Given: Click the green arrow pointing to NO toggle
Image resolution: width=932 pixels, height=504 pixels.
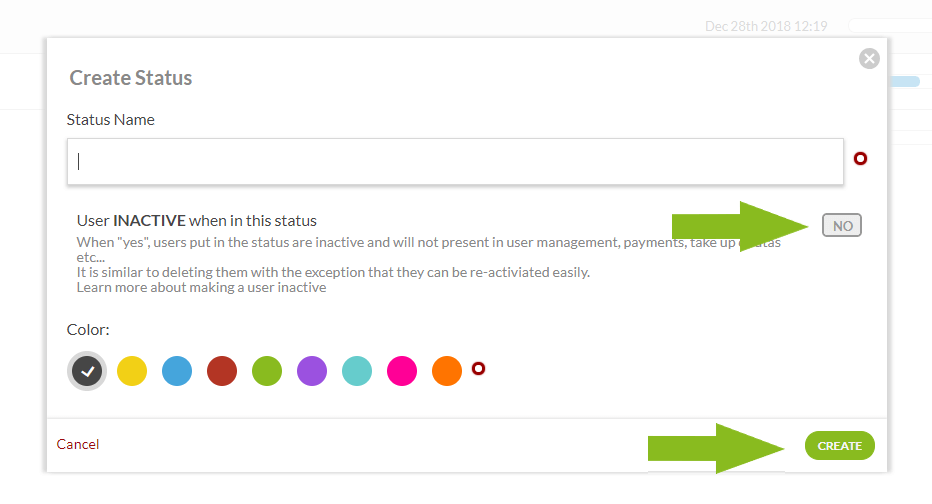Looking at the screenshot, I should (x=741, y=226).
